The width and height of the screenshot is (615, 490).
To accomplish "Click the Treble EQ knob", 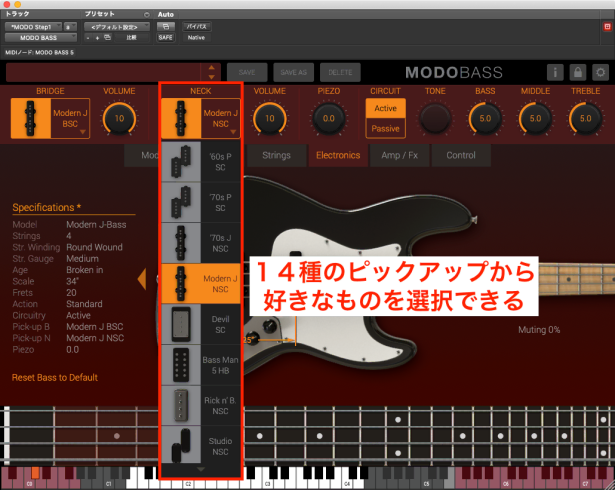I will [x=586, y=118].
